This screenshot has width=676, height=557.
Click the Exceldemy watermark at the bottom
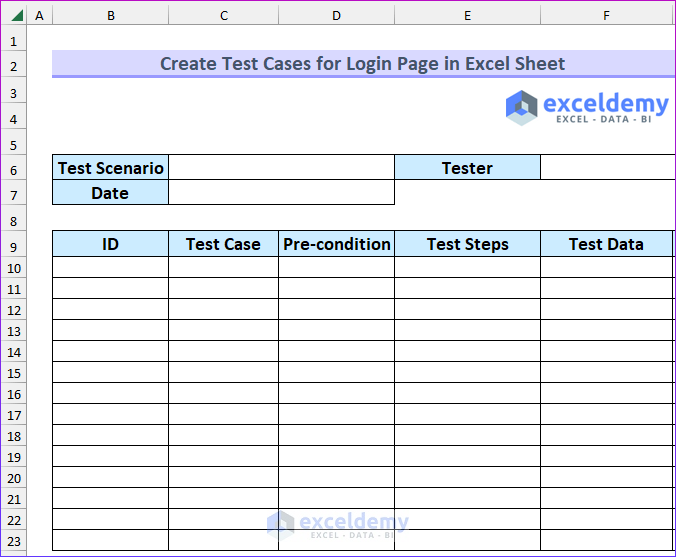click(338, 525)
